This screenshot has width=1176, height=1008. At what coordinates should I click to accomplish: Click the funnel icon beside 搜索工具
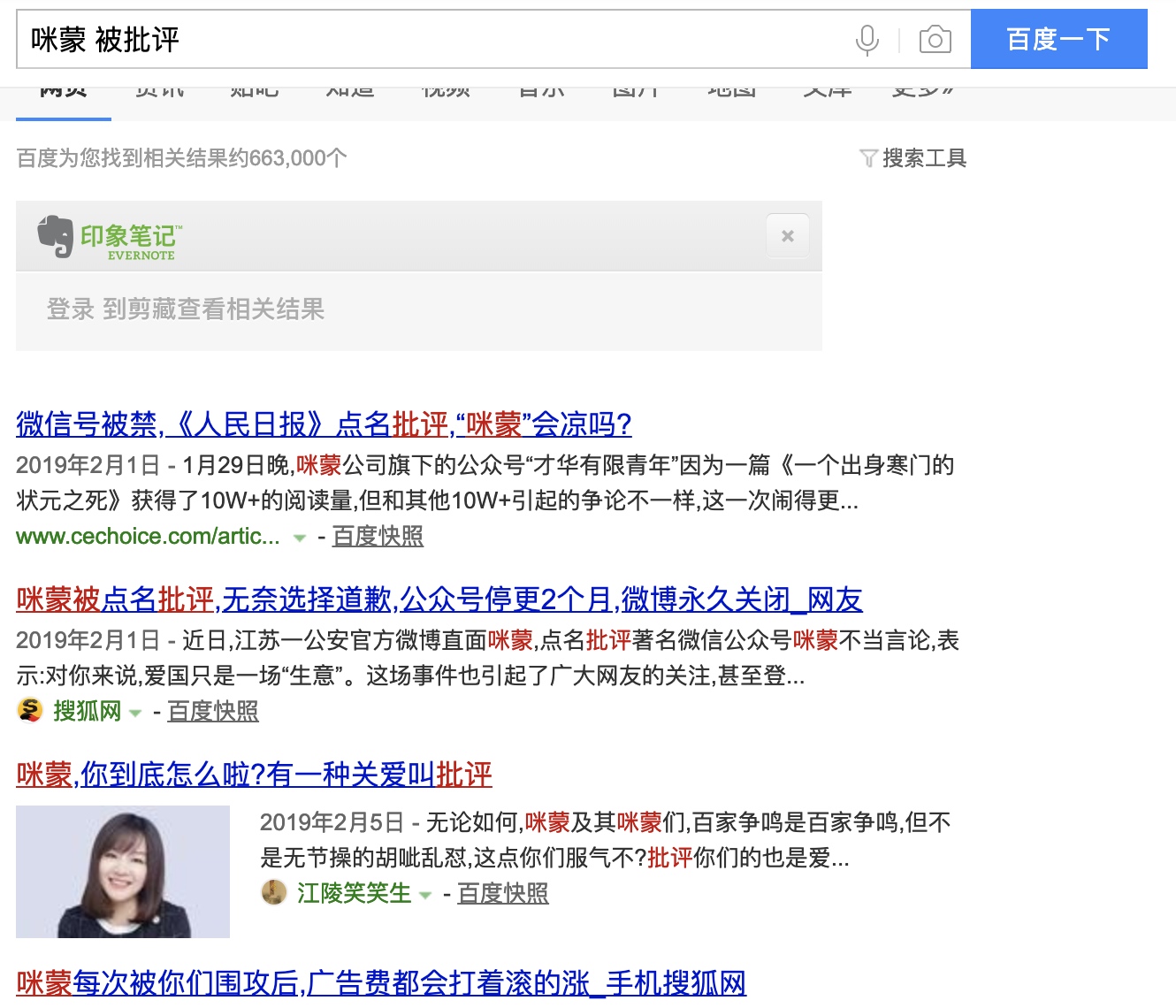868,158
